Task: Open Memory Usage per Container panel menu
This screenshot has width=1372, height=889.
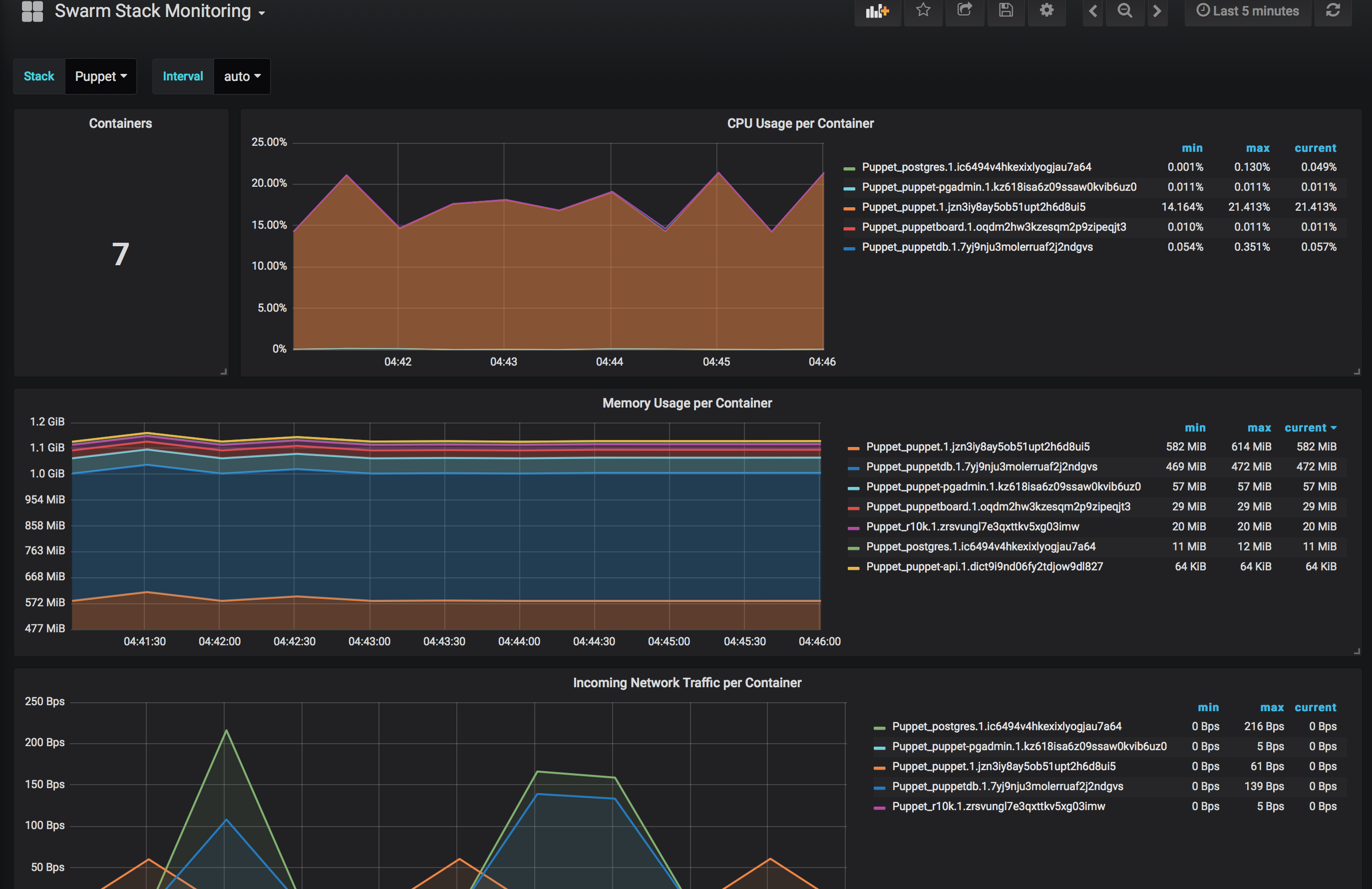Action: point(686,403)
